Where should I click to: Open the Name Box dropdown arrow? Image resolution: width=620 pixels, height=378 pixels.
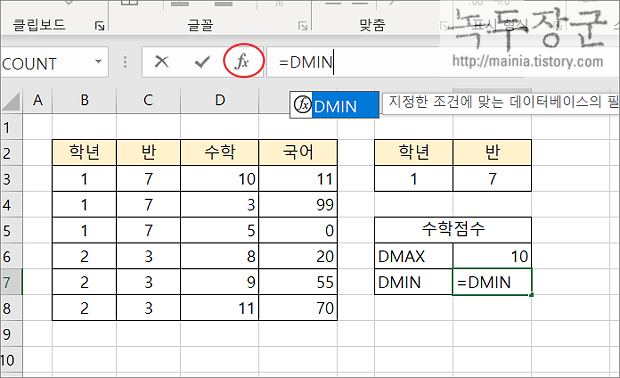(x=98, y=62)
